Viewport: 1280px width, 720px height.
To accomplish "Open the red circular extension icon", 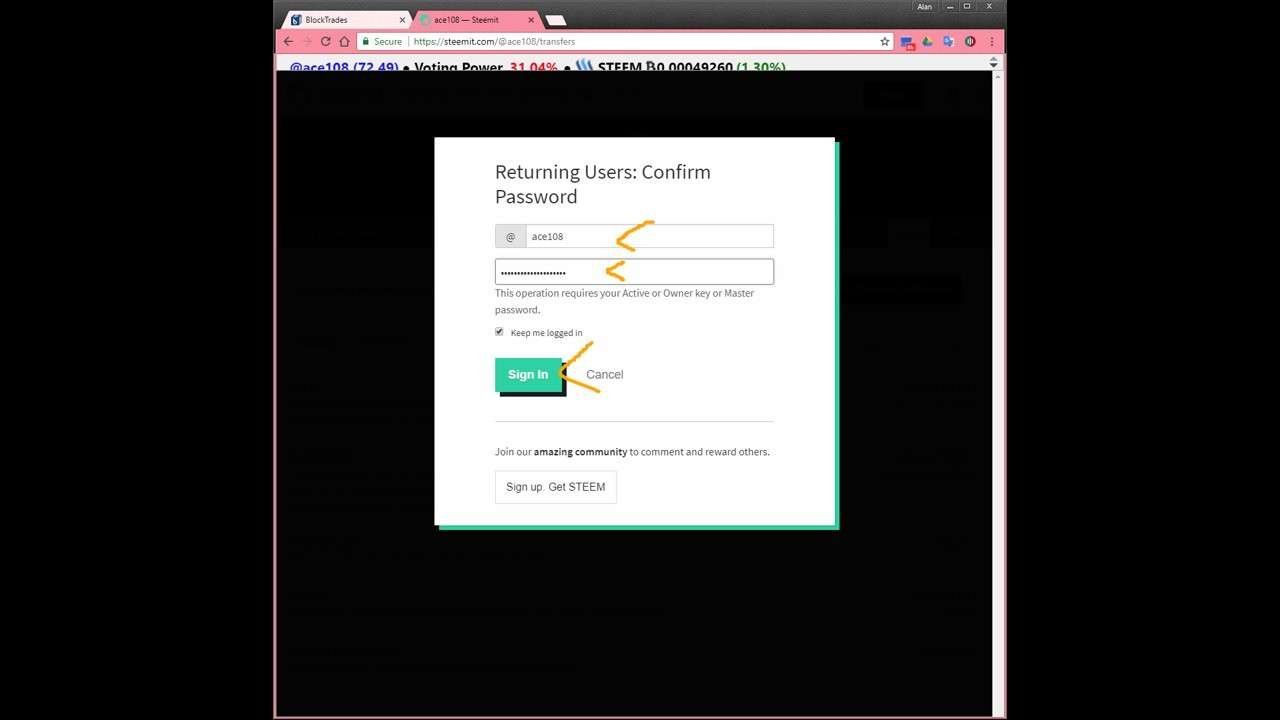I will tap(970, 42).
